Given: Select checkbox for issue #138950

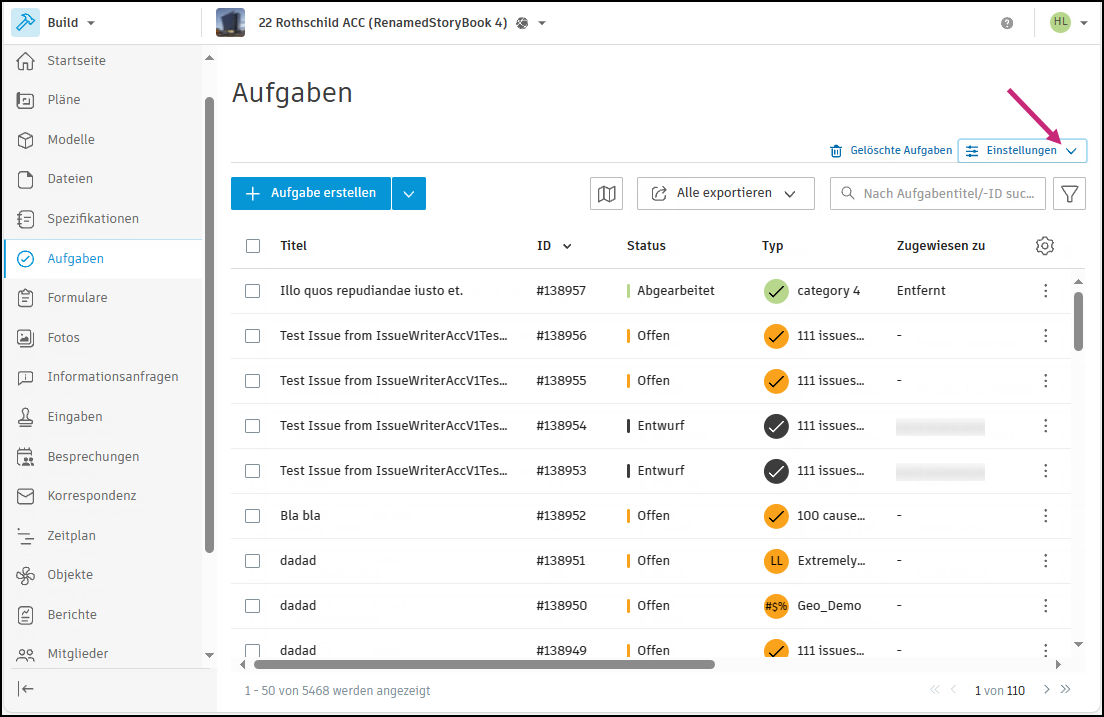Looking at the screenshot, I should [253, 606].
